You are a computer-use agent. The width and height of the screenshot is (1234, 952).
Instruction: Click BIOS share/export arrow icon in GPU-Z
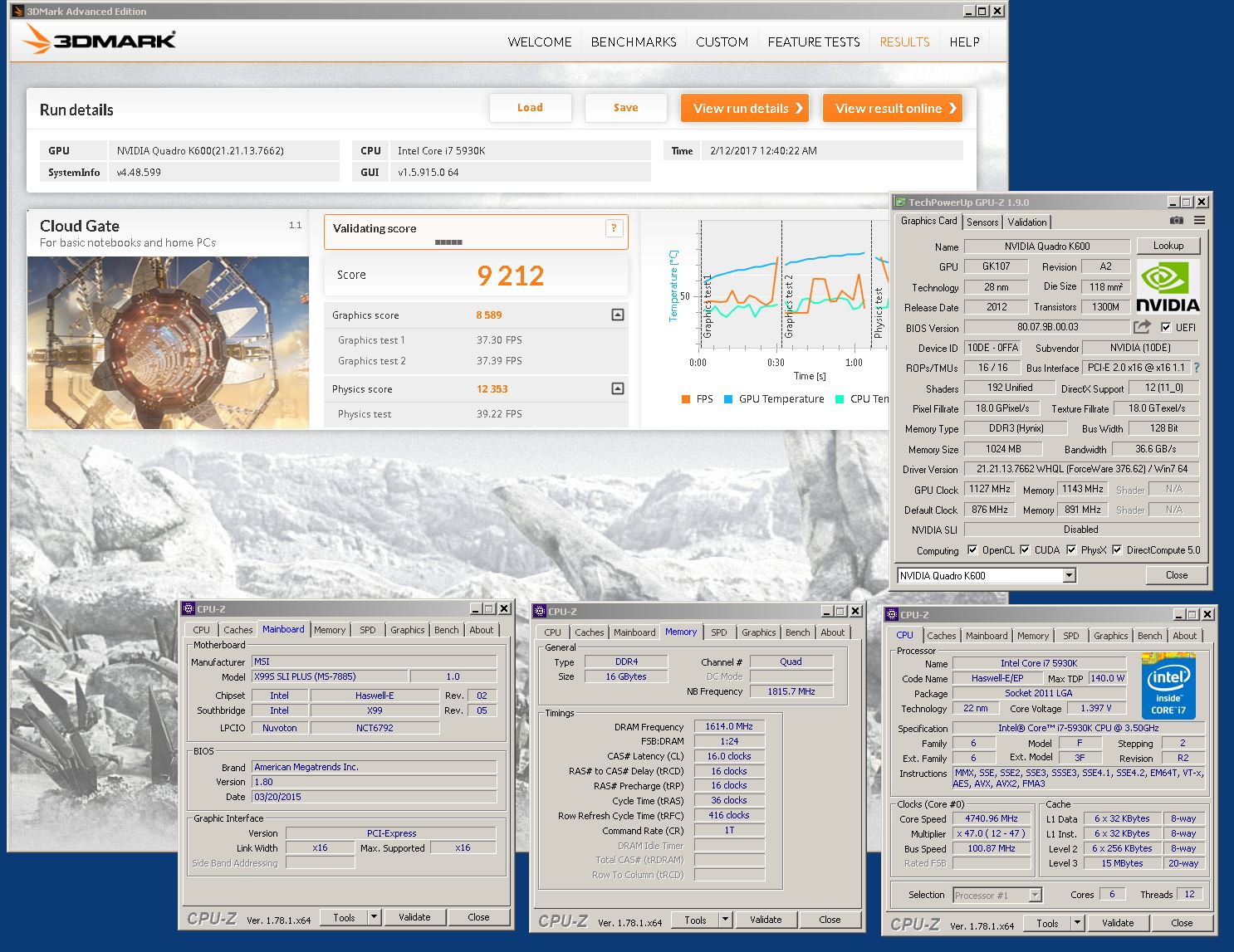(1143, 327)
